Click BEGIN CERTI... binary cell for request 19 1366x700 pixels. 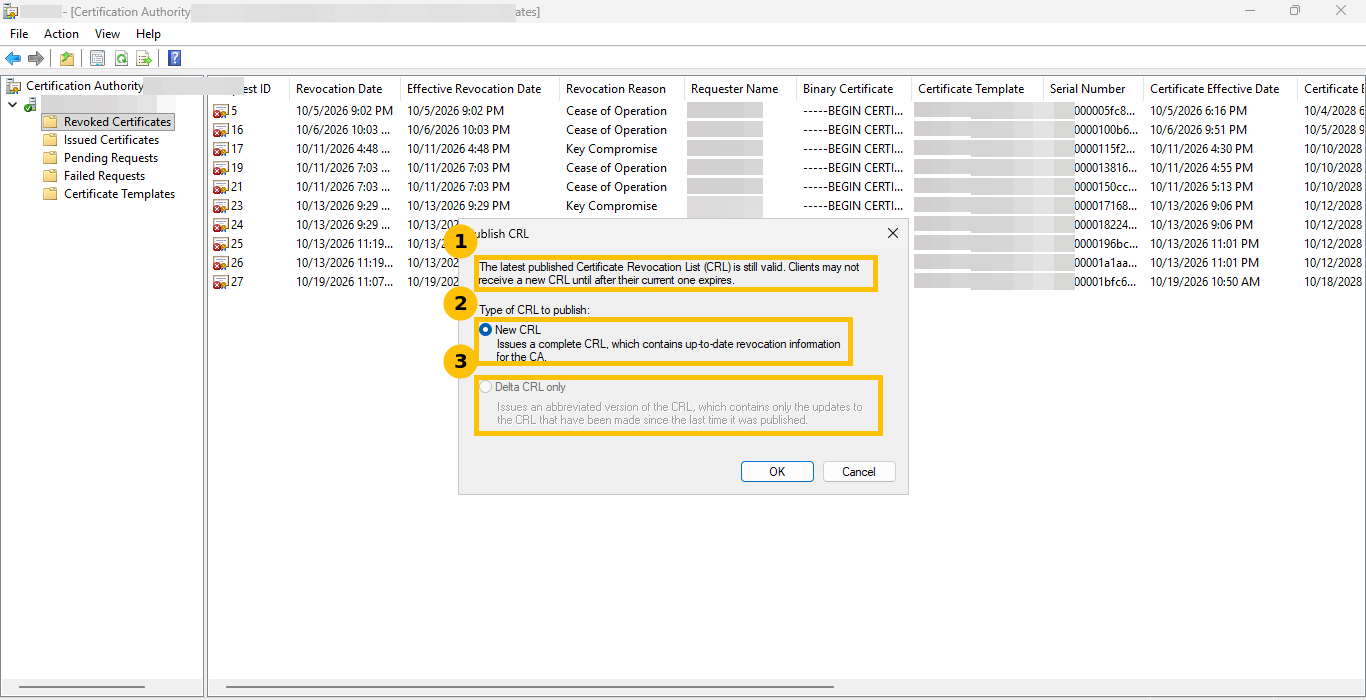(853, 168)
